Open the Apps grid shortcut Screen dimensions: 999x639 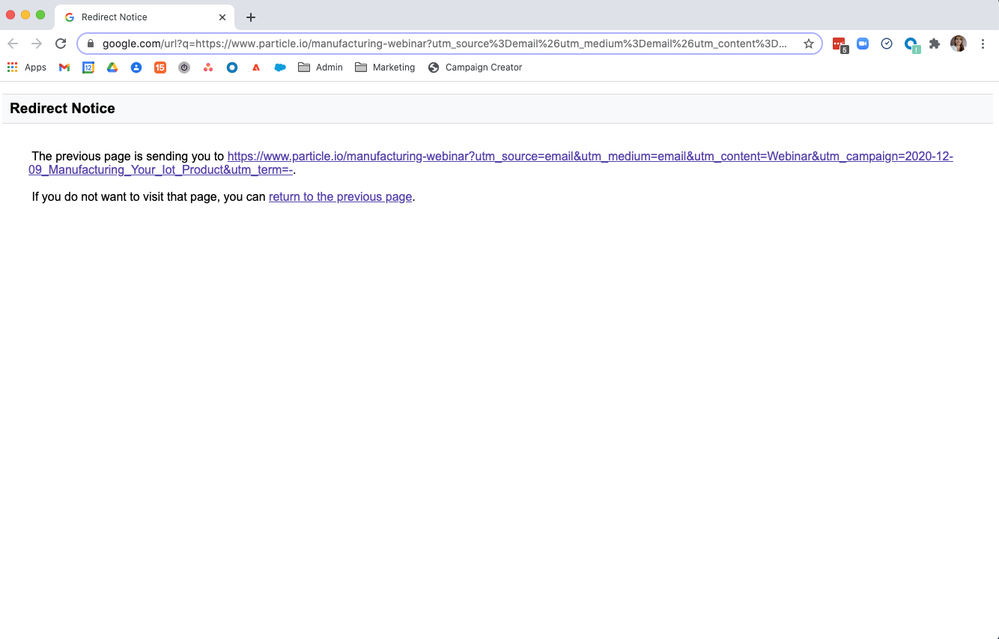(27, 68)
